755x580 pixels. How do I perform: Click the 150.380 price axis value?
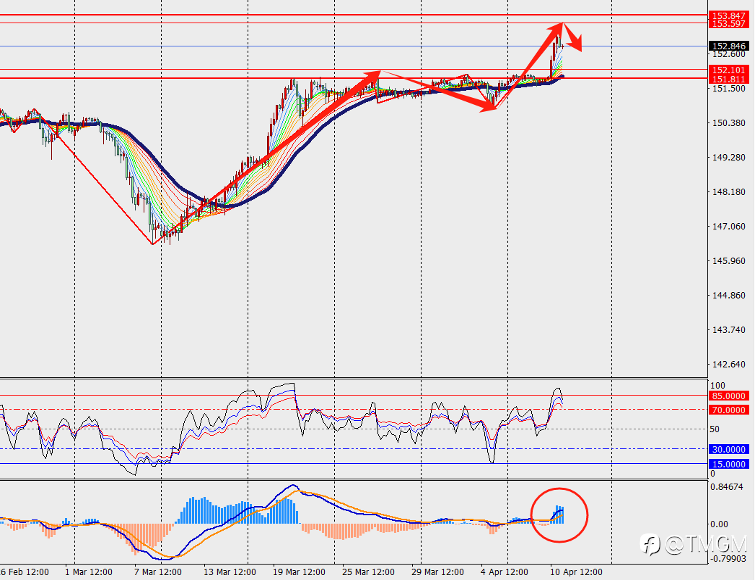tap(729, 123)
